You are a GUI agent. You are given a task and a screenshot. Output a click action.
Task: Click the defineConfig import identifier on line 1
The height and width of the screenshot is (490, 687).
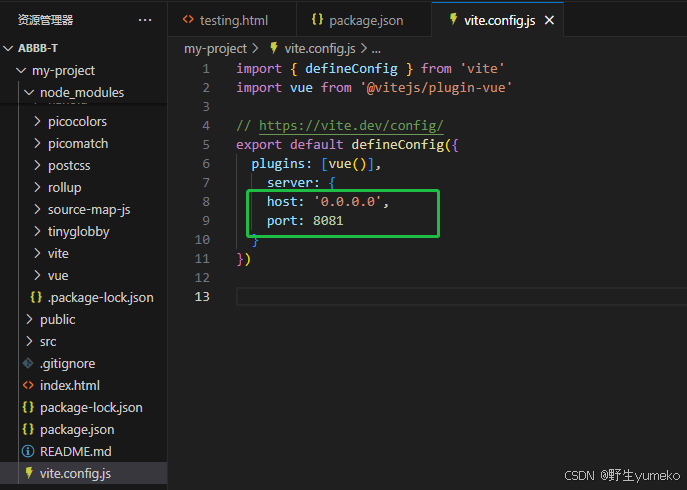pyautogui.click(x=351, y=69)
